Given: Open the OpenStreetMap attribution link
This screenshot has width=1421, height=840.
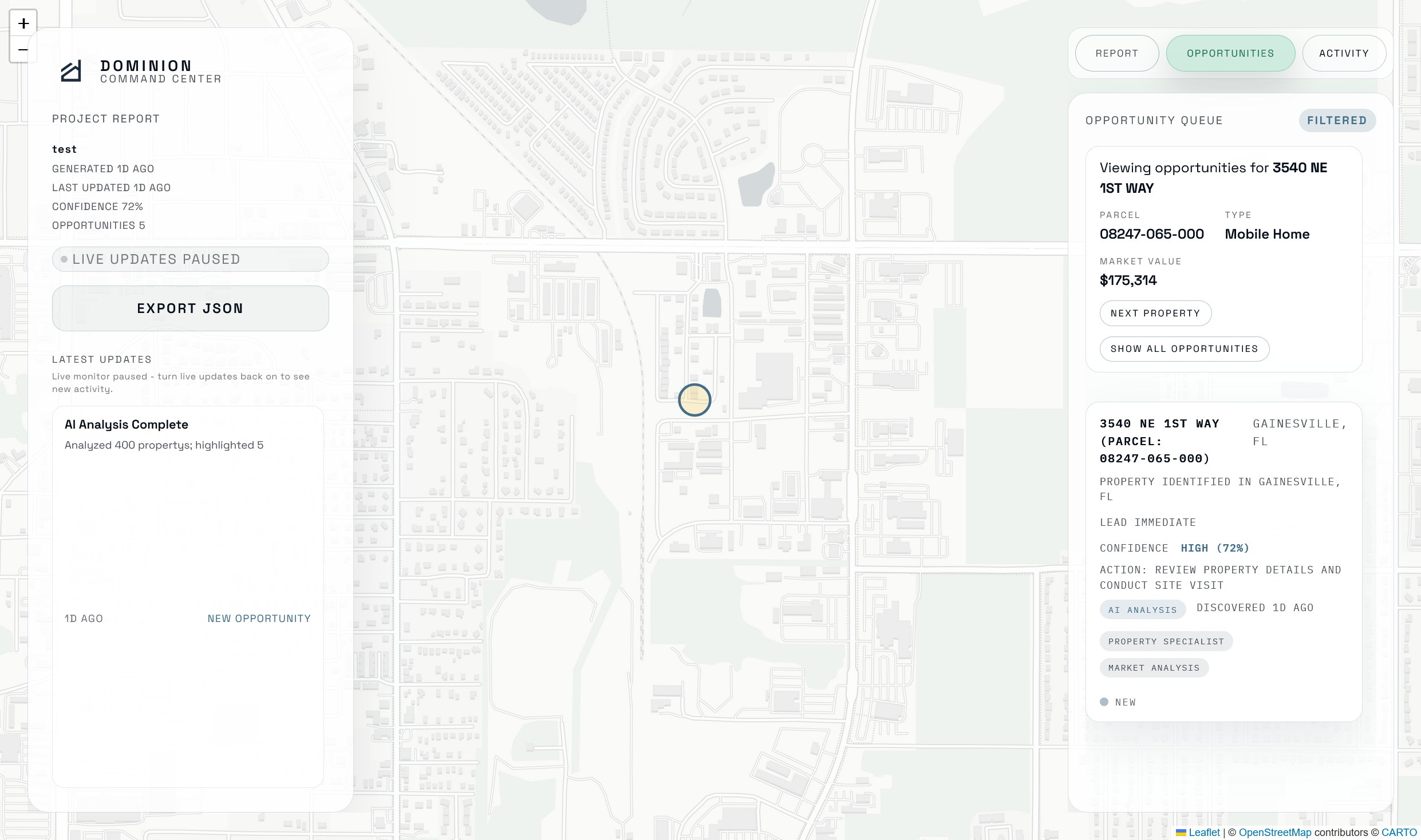Looking at the screenshot, I should click(1274, 833).
